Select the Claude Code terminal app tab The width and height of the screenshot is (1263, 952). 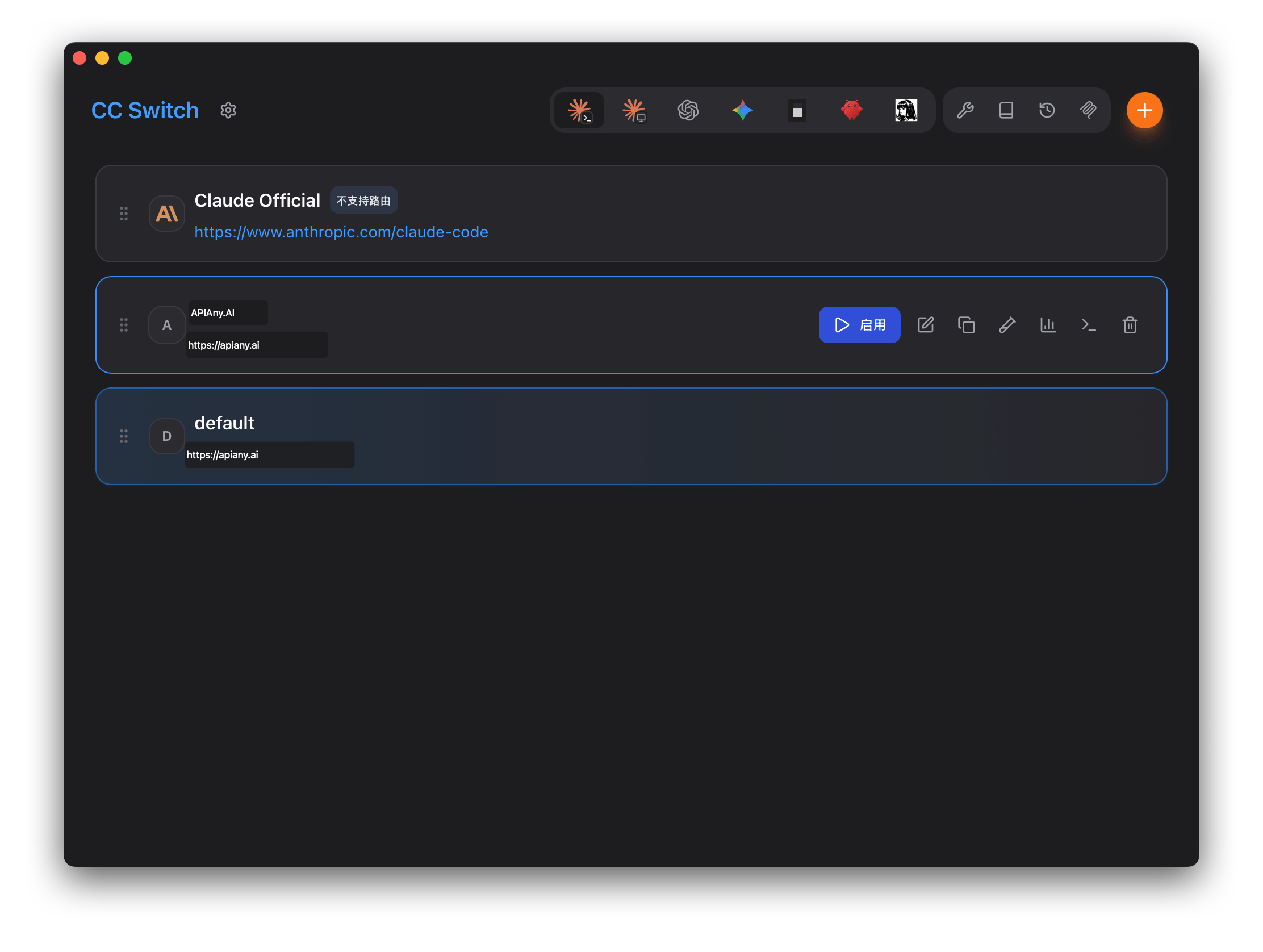coord(579,110)
